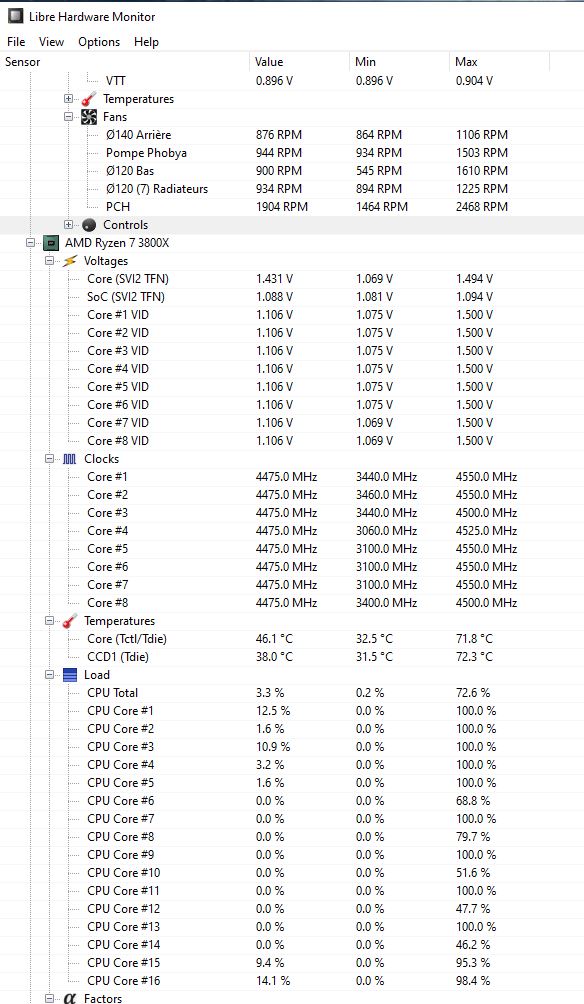
Task: Expand the motherboard Temperatures node
Action: 69,99
